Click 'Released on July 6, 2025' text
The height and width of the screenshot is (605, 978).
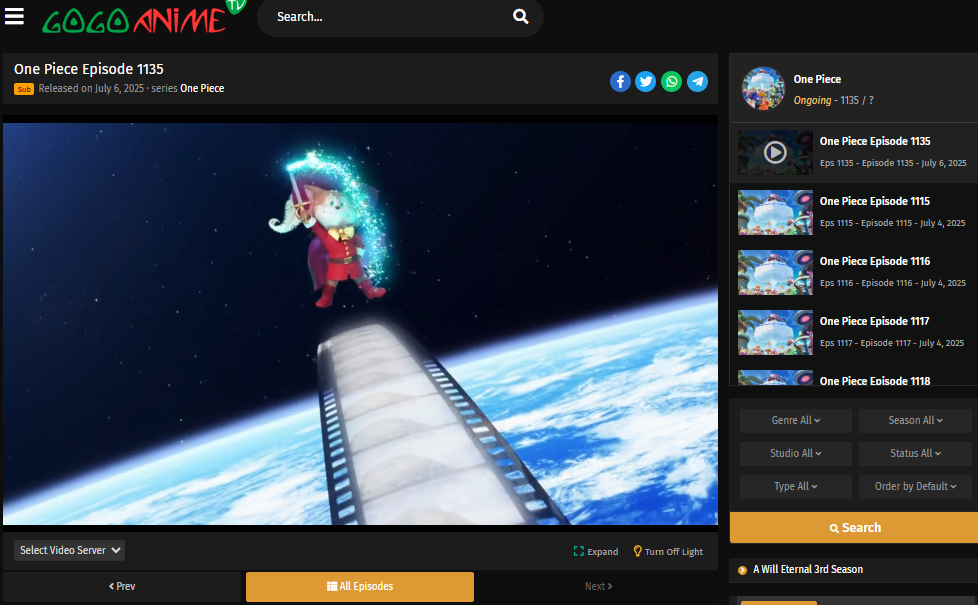pos(91,89)
